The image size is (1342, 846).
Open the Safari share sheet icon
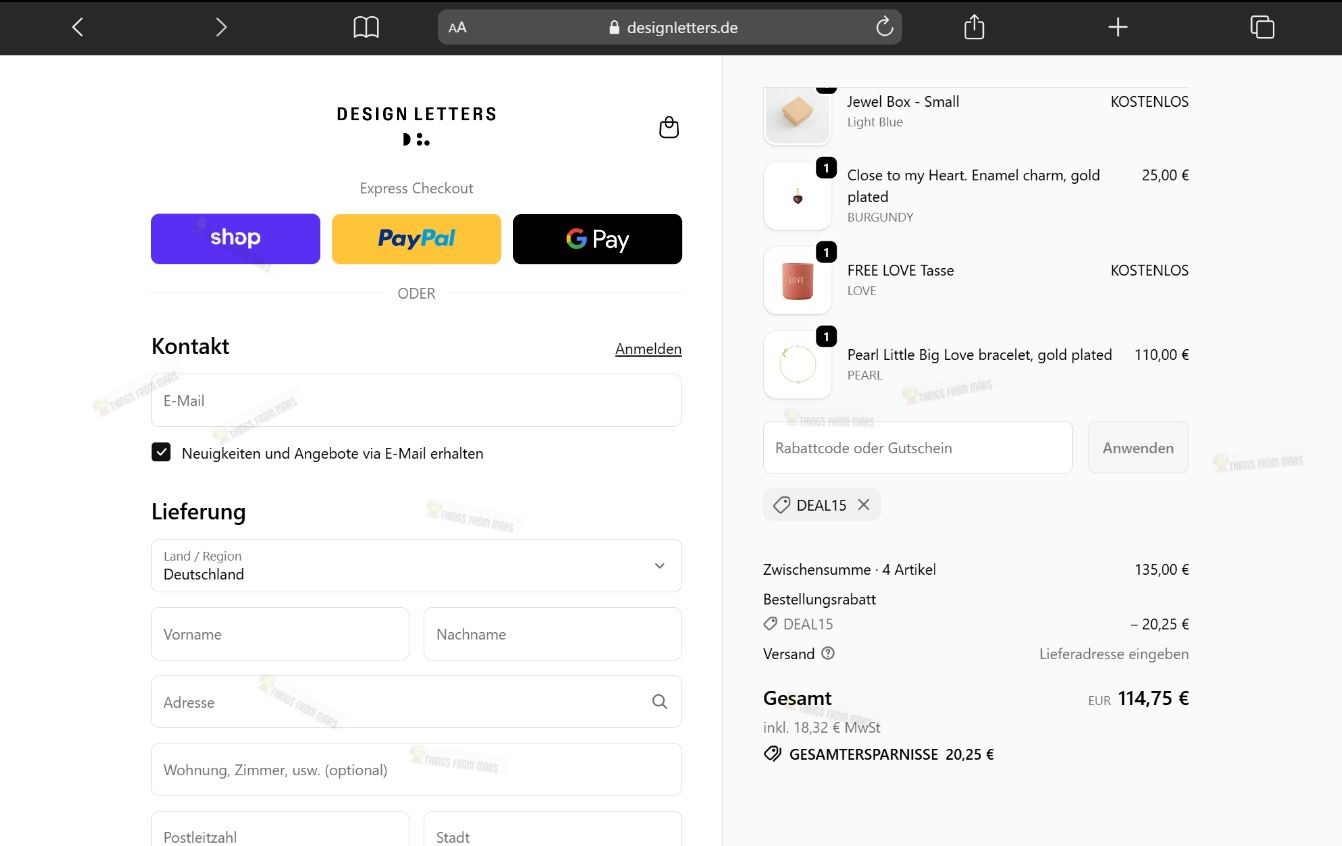pyautogui.click(x=974, y=27)
